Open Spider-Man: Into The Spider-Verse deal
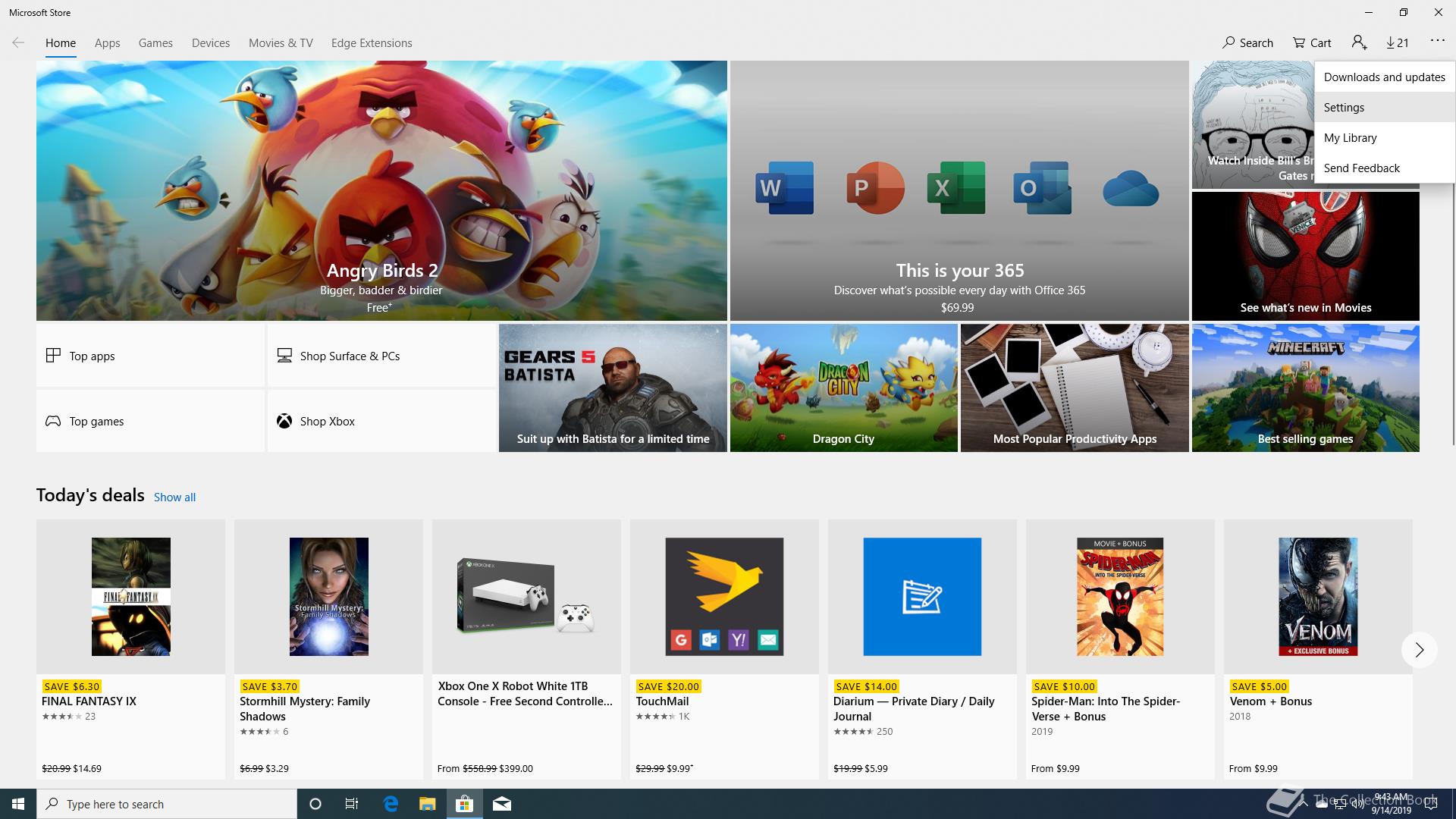The height and width of the screenshot is (819, 1456). pos(1120,649)
